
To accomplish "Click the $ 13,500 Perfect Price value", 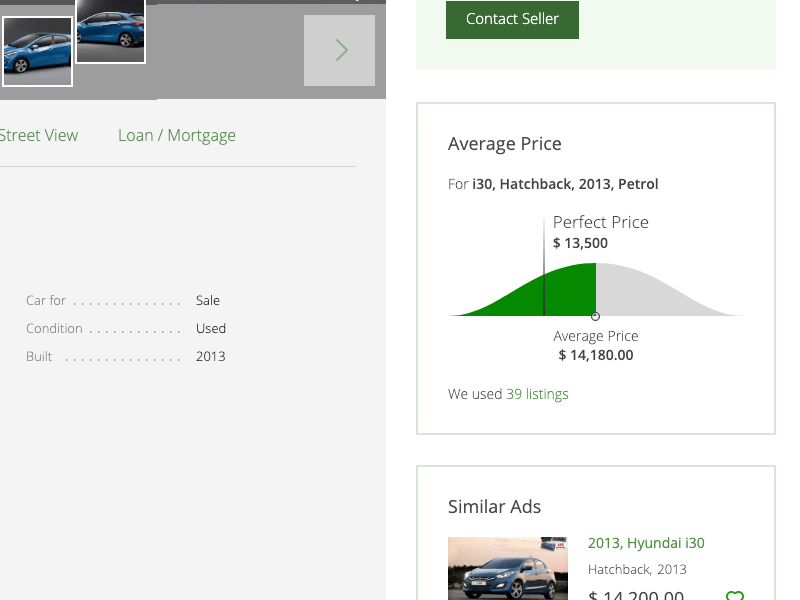I will (x=580, y=243).
